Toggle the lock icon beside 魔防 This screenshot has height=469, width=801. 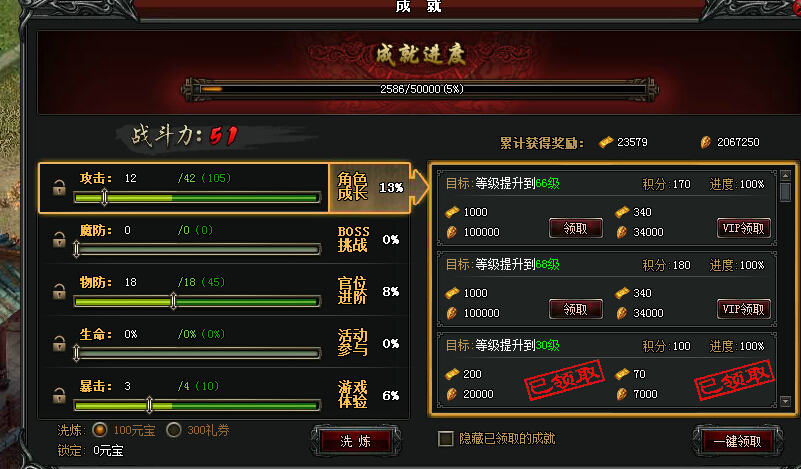click(x=59, y=240)
